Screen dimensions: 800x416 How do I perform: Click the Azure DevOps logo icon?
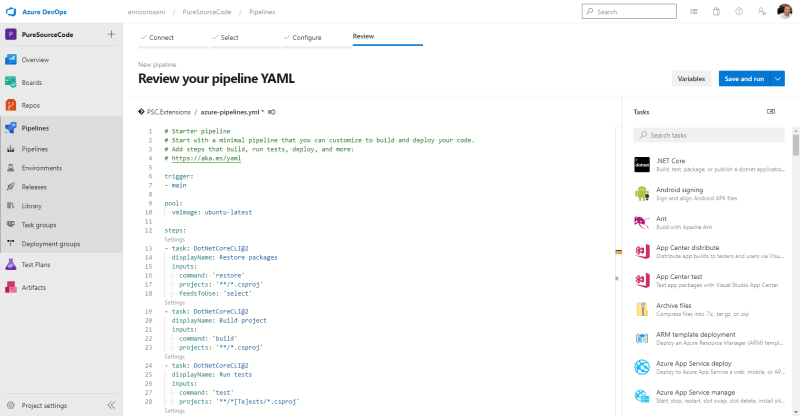pos(11,12)
